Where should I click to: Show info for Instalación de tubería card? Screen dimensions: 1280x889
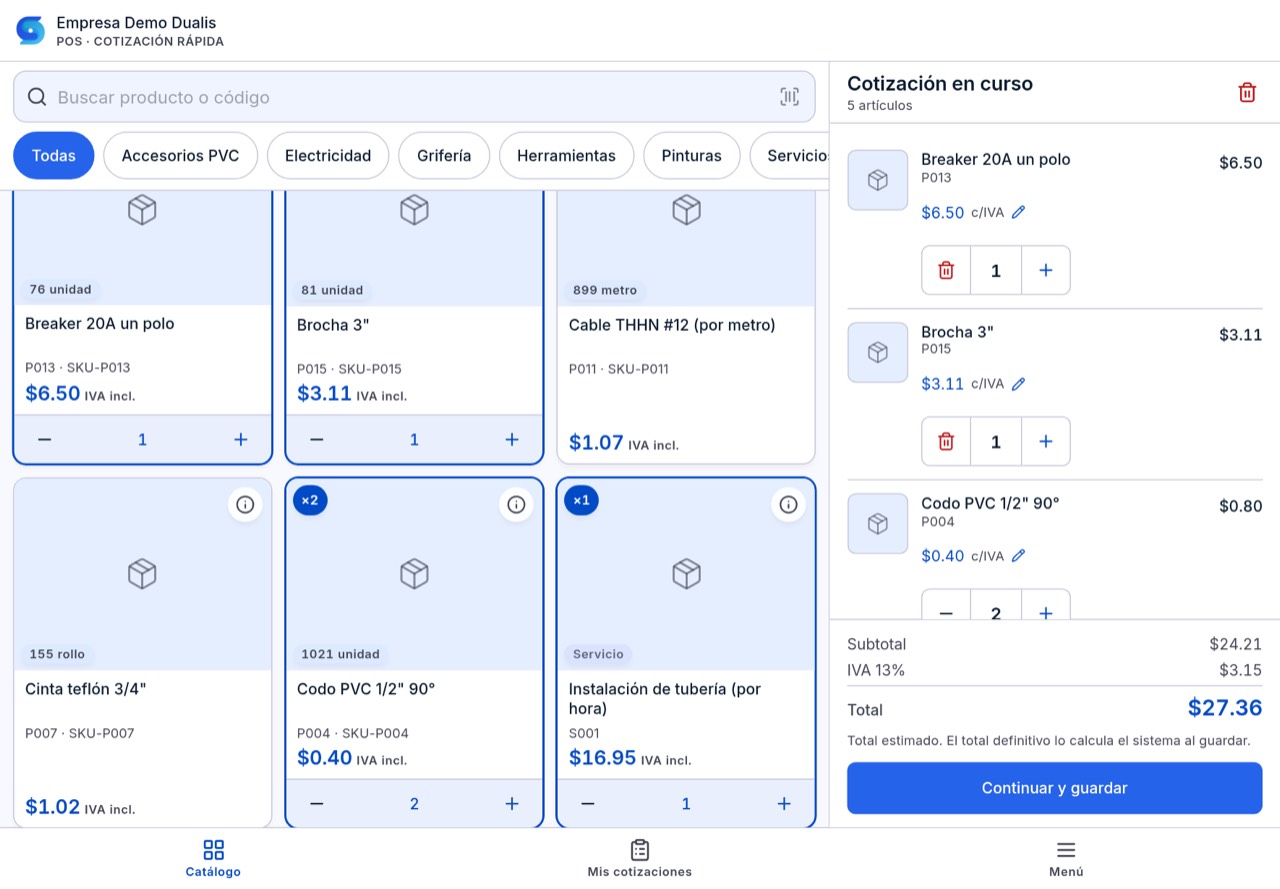(788, 505)
